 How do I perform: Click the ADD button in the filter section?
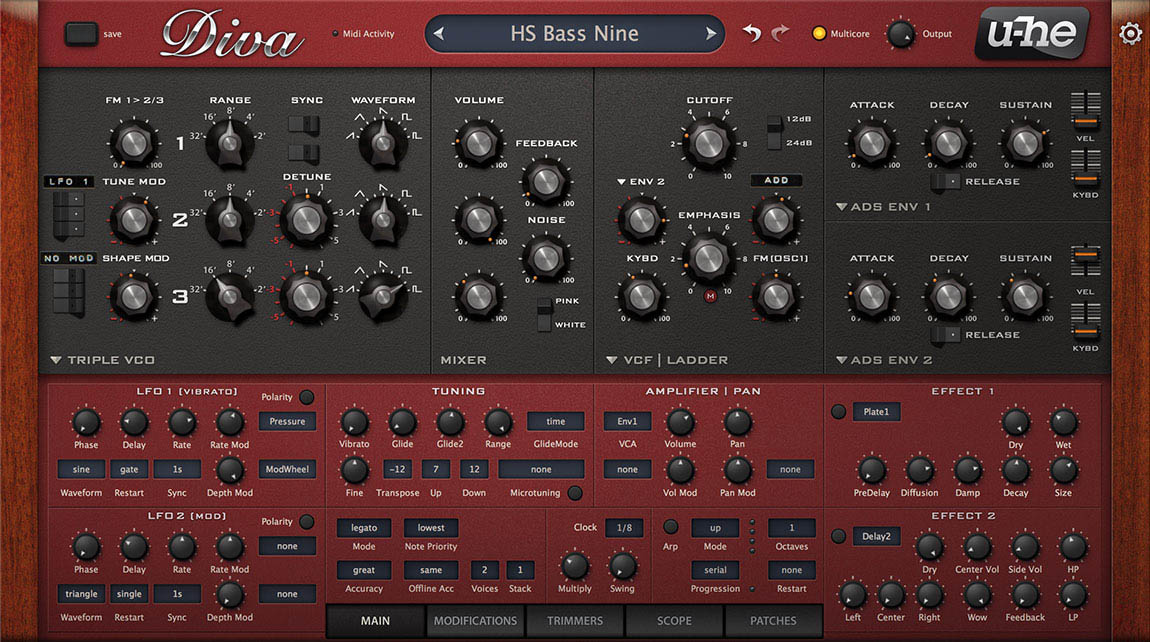(776, 180)
